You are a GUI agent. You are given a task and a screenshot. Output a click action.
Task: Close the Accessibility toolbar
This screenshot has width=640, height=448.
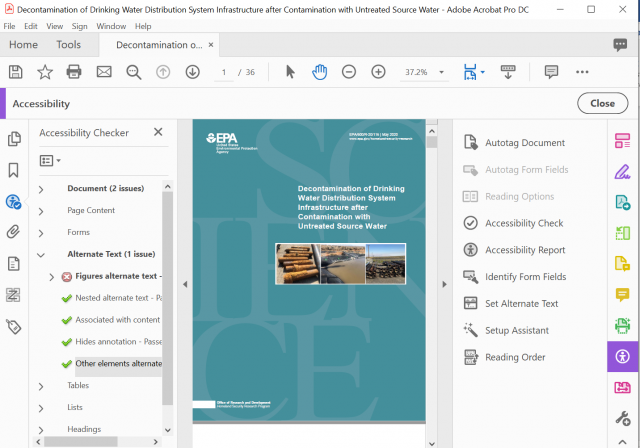pos(602,103)
